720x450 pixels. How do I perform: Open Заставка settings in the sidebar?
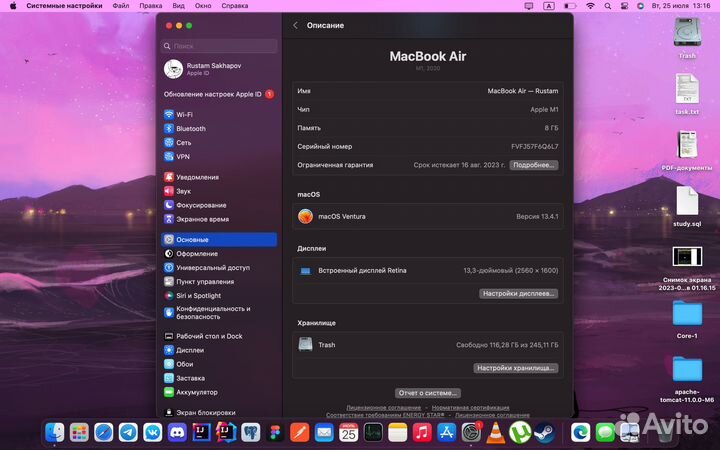[185, 378]
